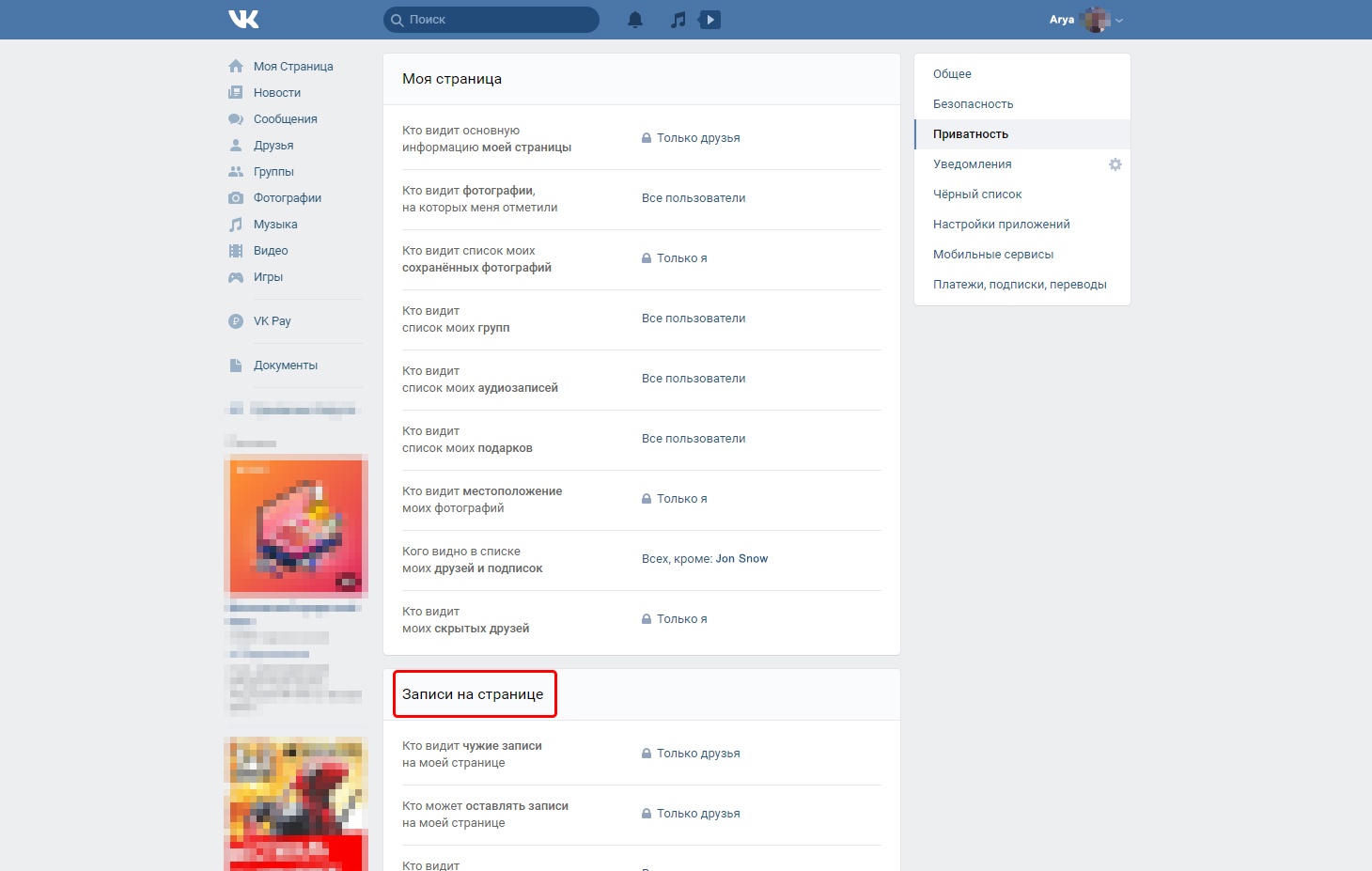Click the VK Pay ruble icon
The height and width of the screenshot is (871, 1372).
coord(236,321)
